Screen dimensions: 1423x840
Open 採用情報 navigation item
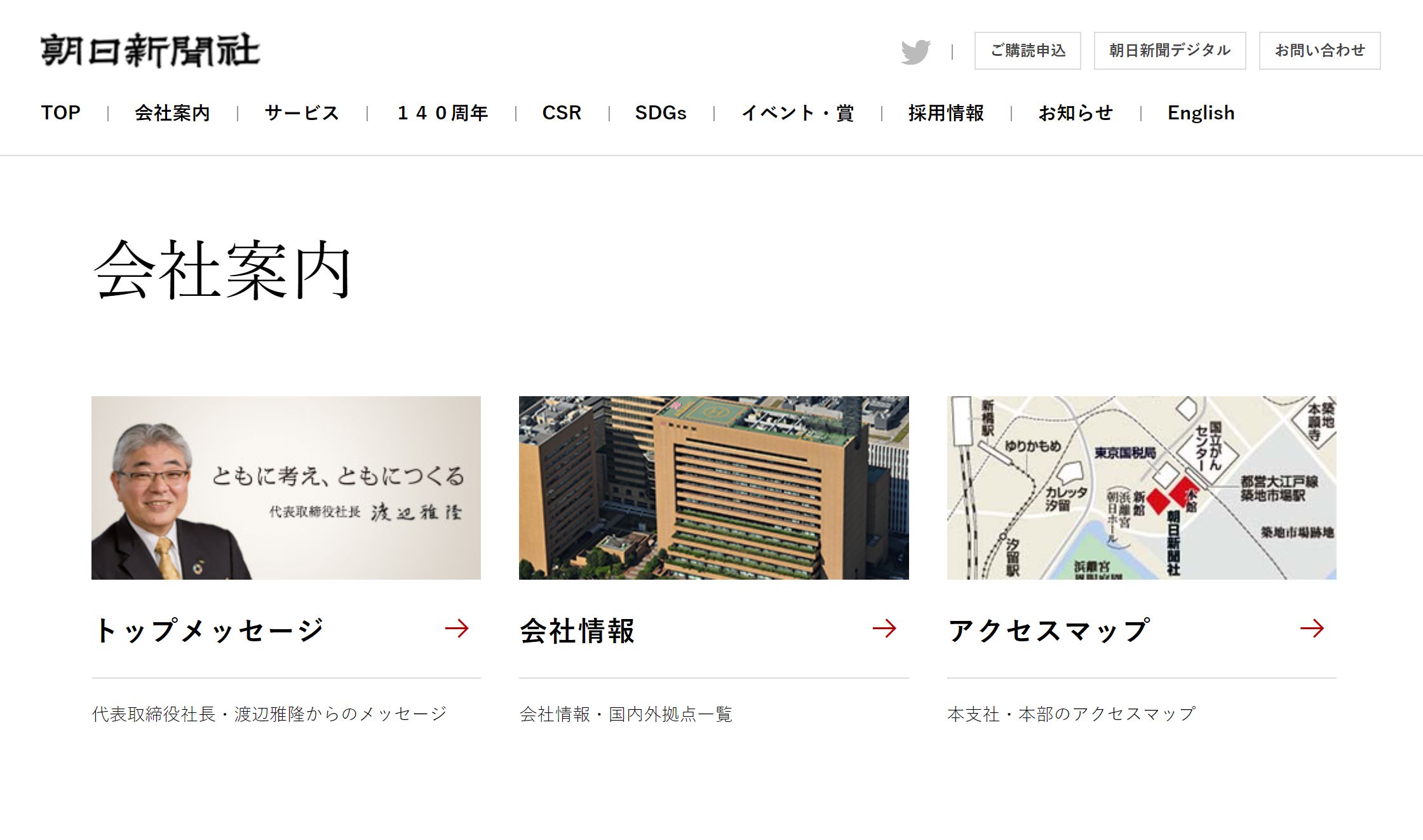[946, 113]
